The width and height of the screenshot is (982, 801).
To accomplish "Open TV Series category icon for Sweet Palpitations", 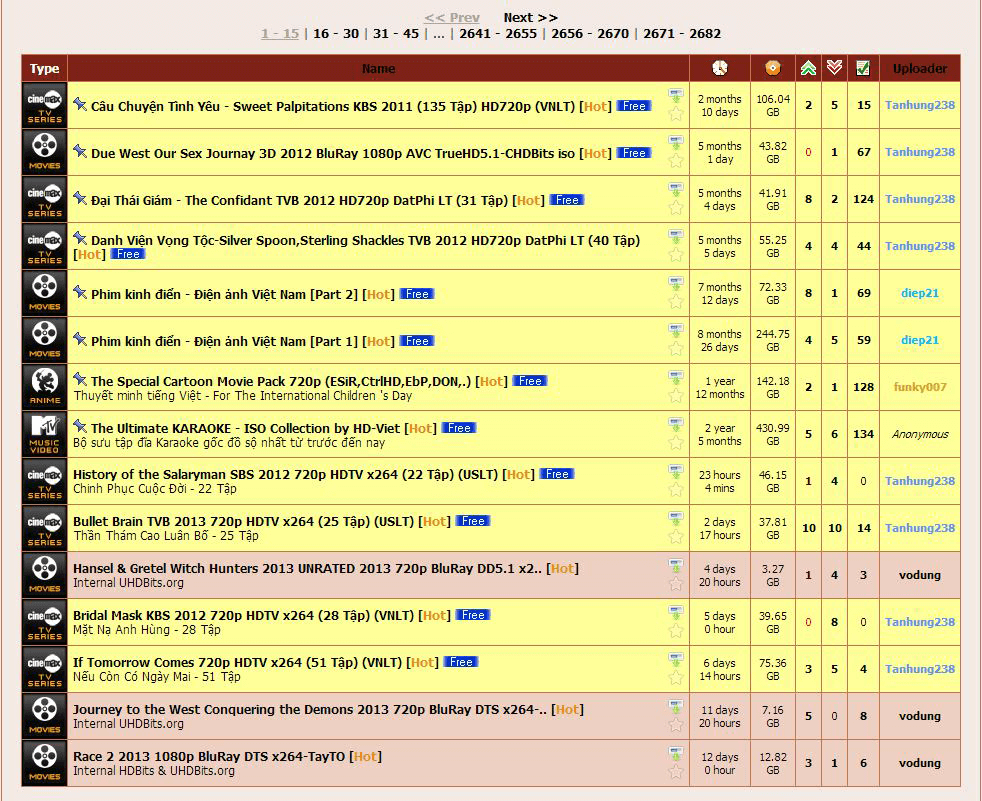I will 44,105.
